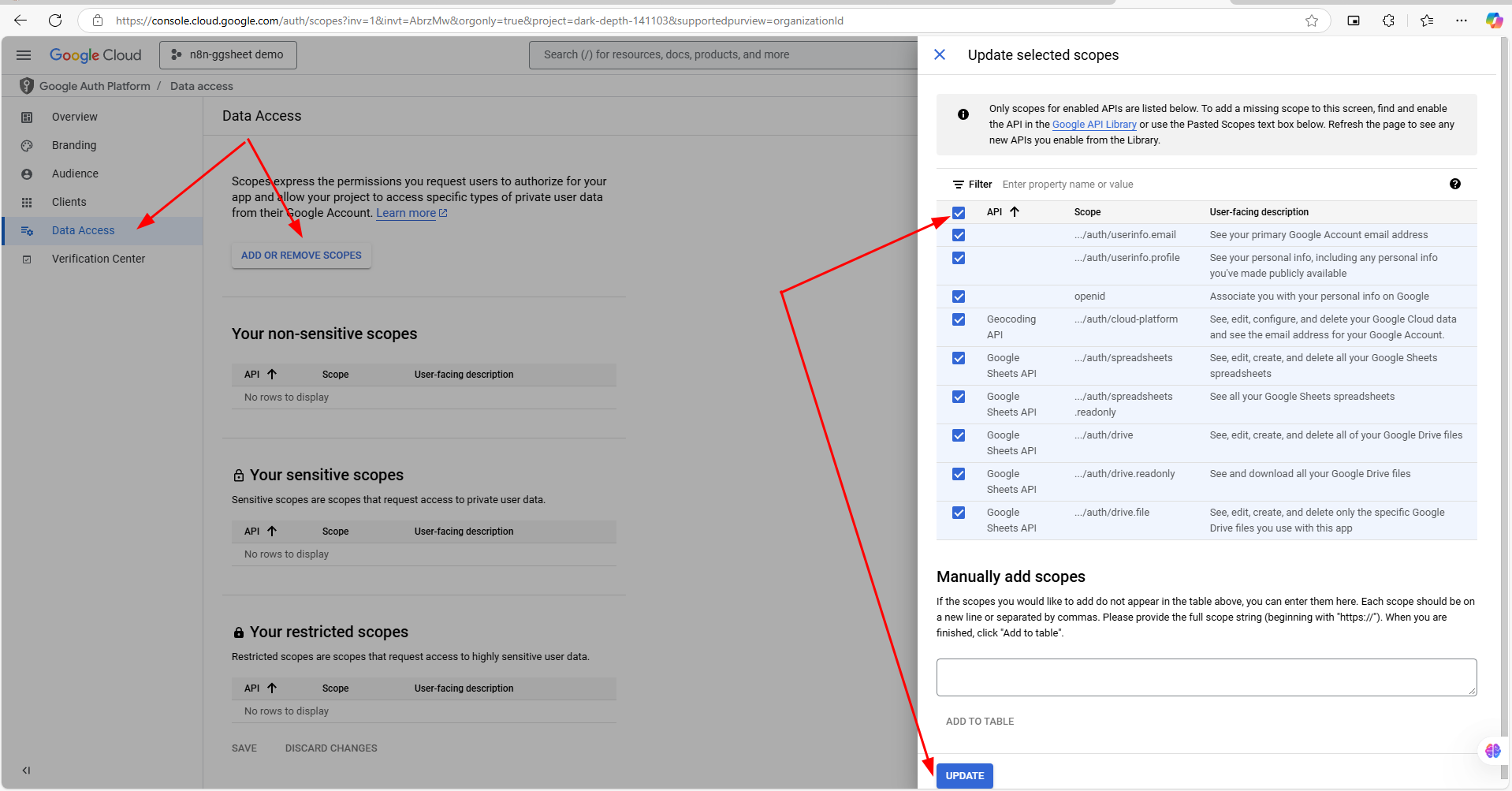This screenshot has height=791, width=1512.
Task: Open the Copilot icon in browser toolbar
Action: point(1494,21)
